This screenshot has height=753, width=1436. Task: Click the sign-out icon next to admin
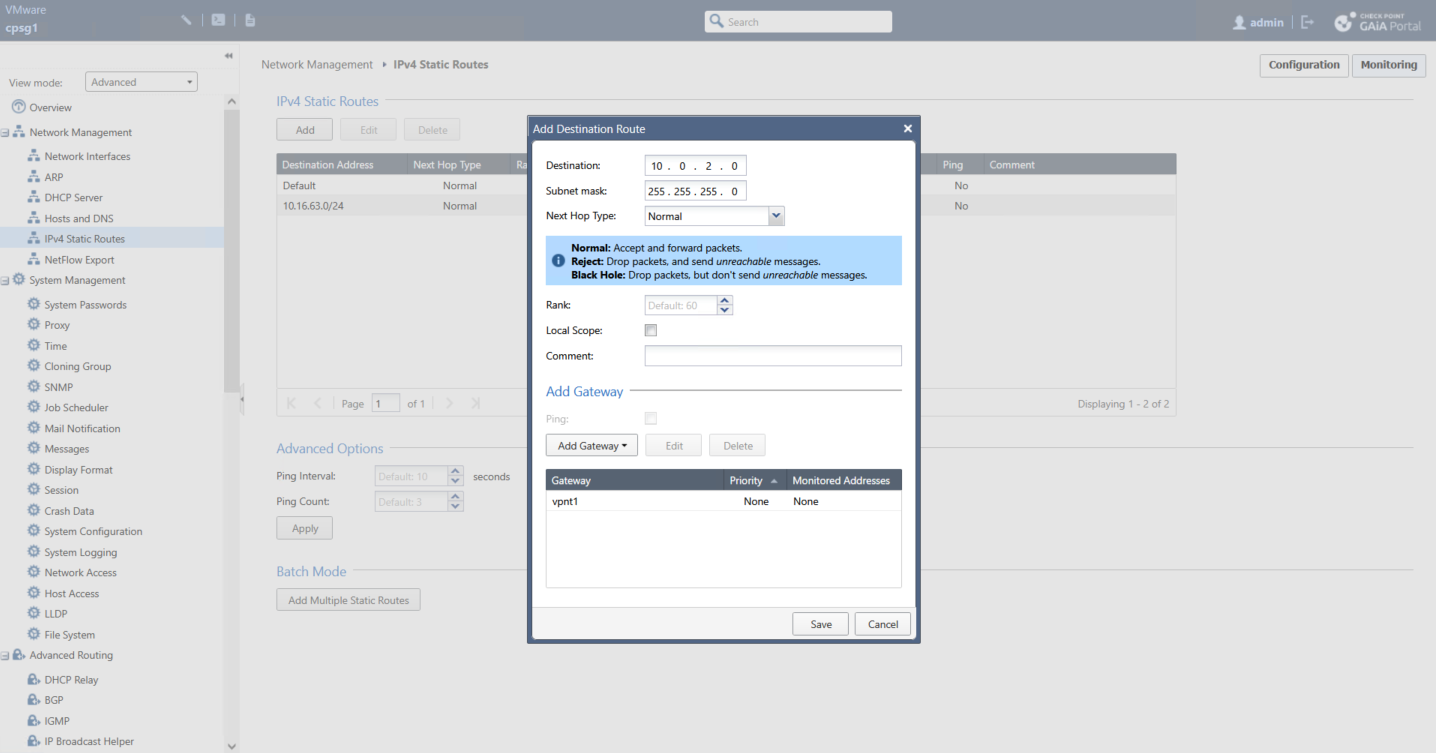(x=1307, y=22)
